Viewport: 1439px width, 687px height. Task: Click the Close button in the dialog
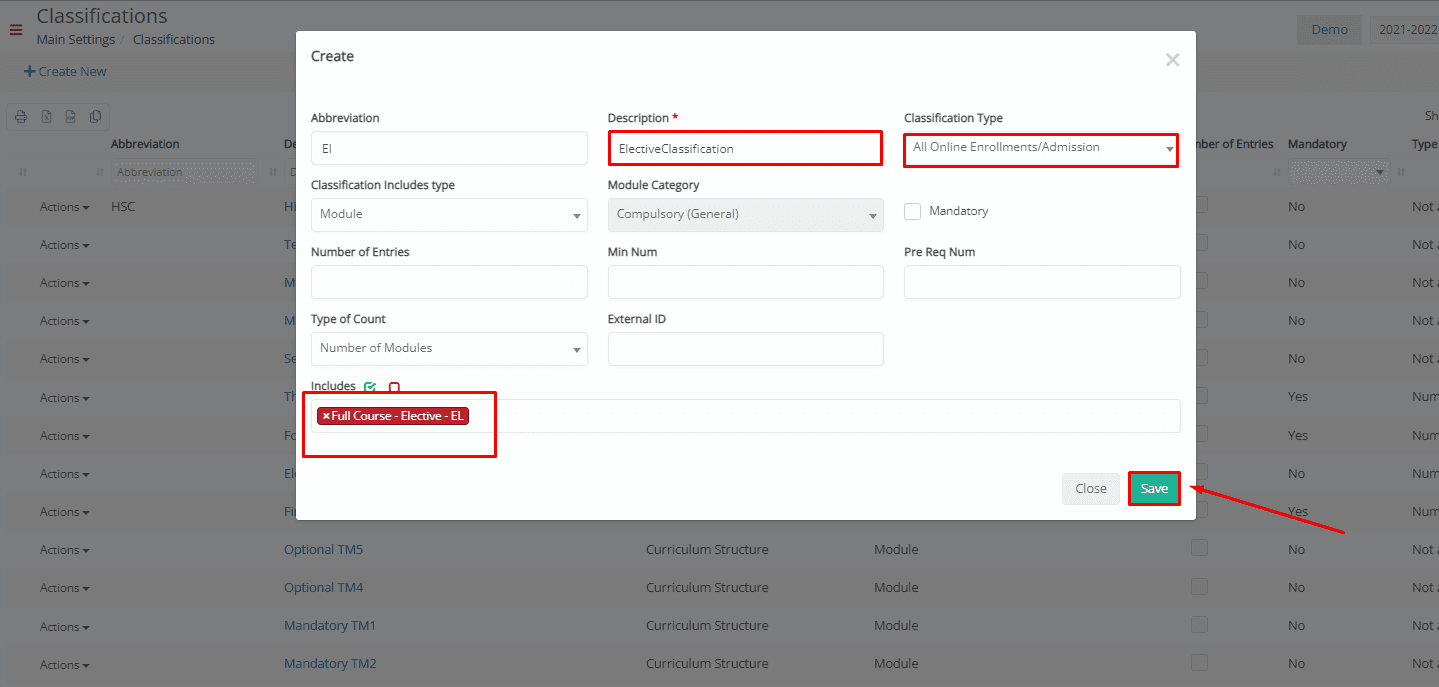tap(1091, 489)
